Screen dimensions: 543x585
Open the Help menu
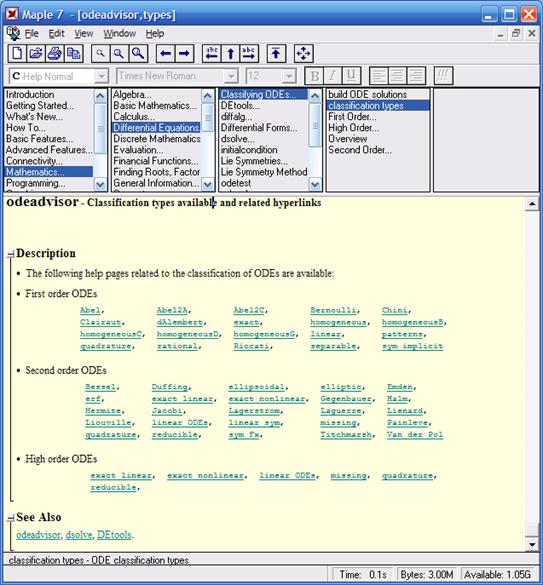tap(155, 34)
